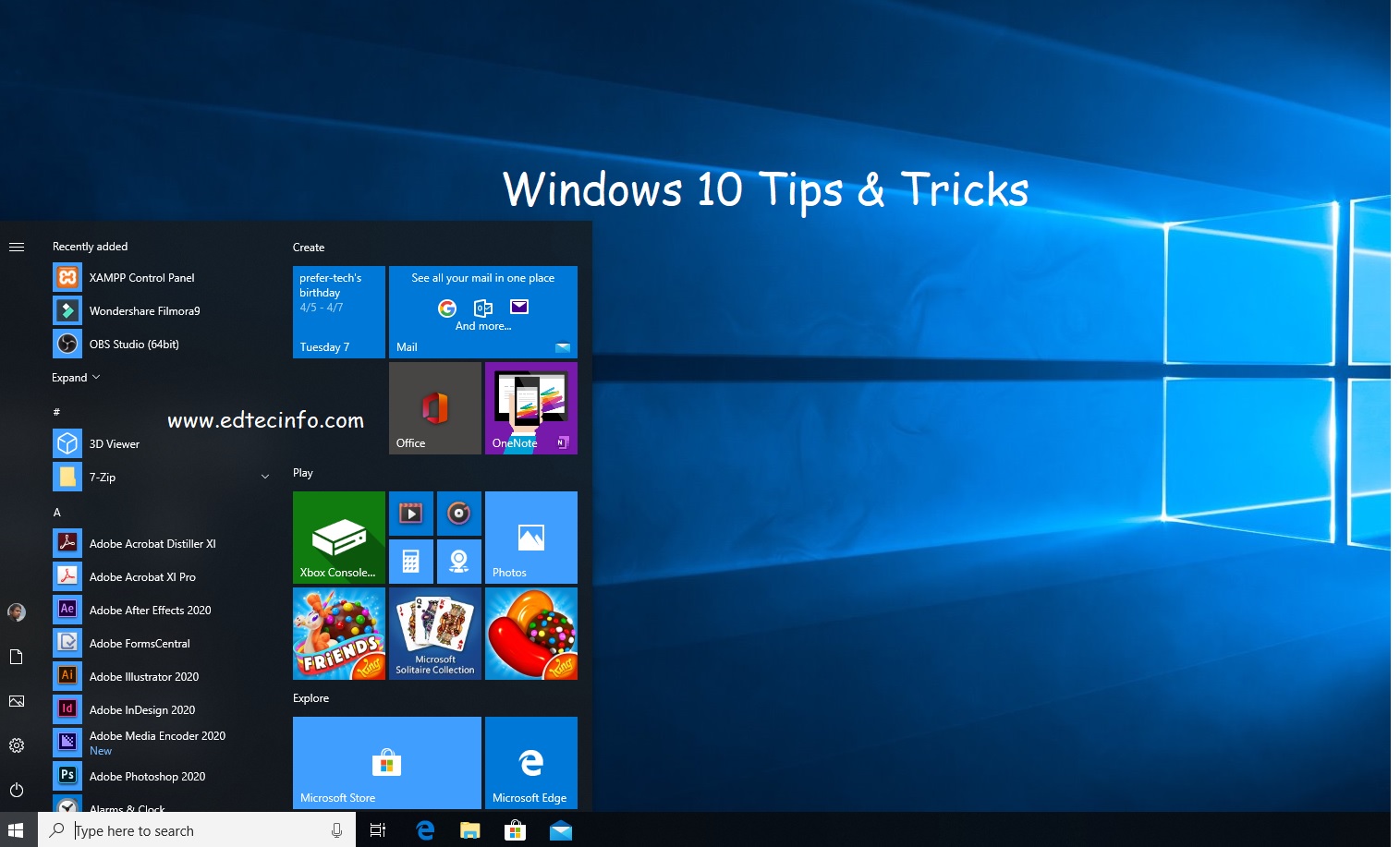The image size is (1400, 847).
Task: Open the Microsoft Edge tile
Action: pos(530,762)
